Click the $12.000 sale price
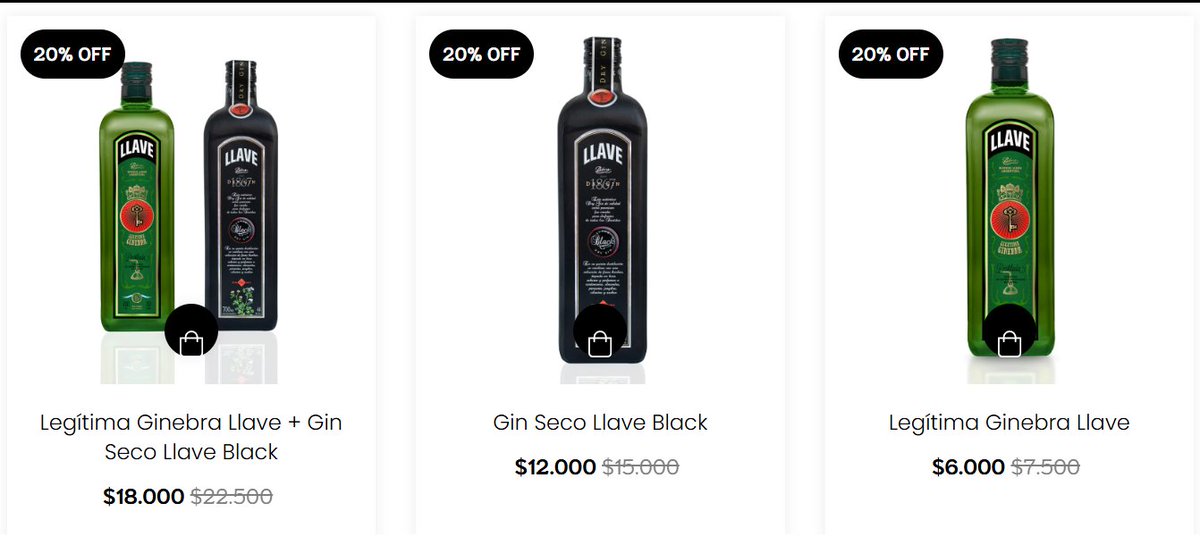 (555, 467)
